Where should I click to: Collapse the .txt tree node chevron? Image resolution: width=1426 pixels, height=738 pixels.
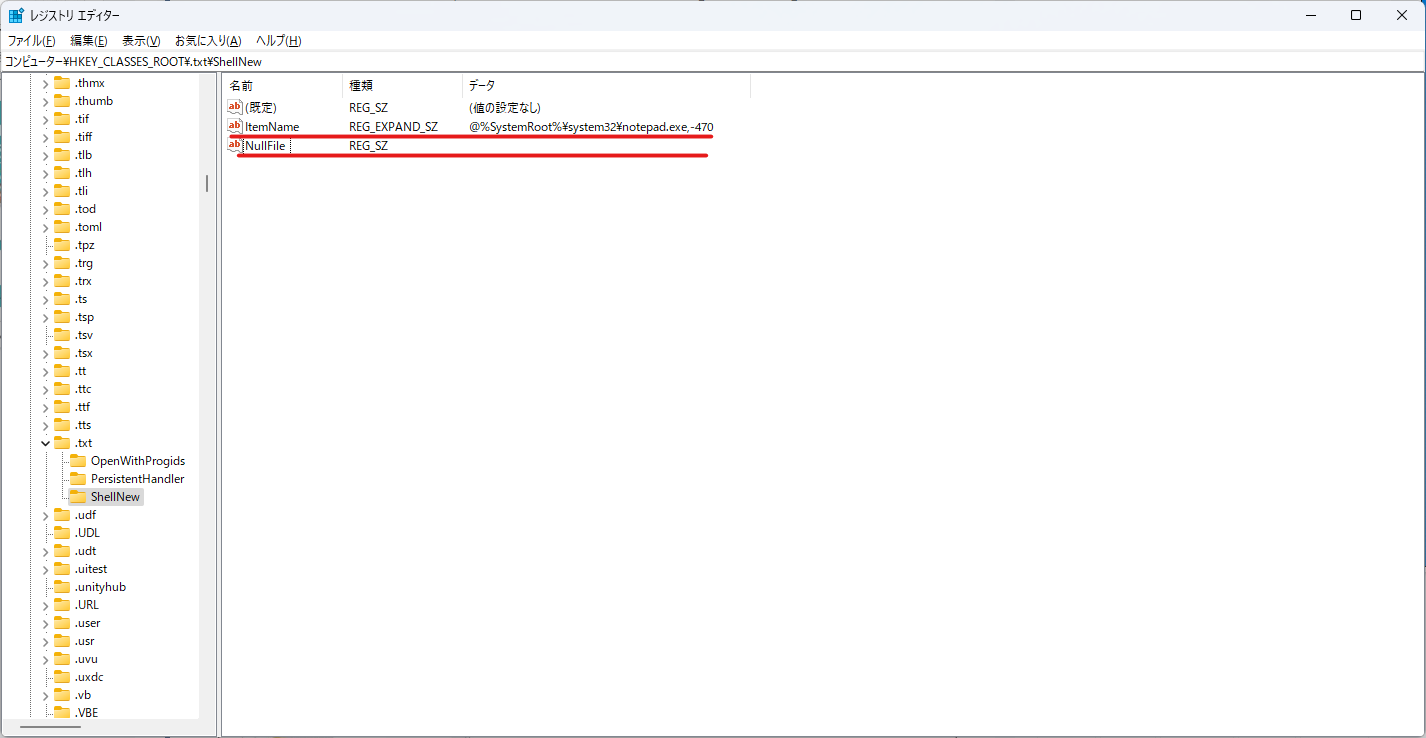[44, 442]
